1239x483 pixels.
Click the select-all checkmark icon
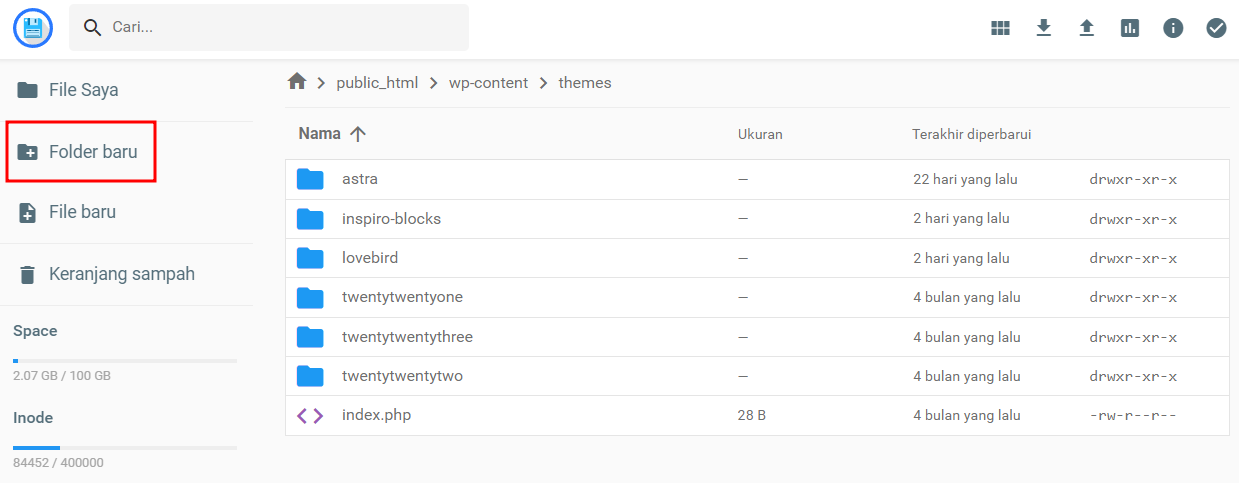(x=1216, y=28)
